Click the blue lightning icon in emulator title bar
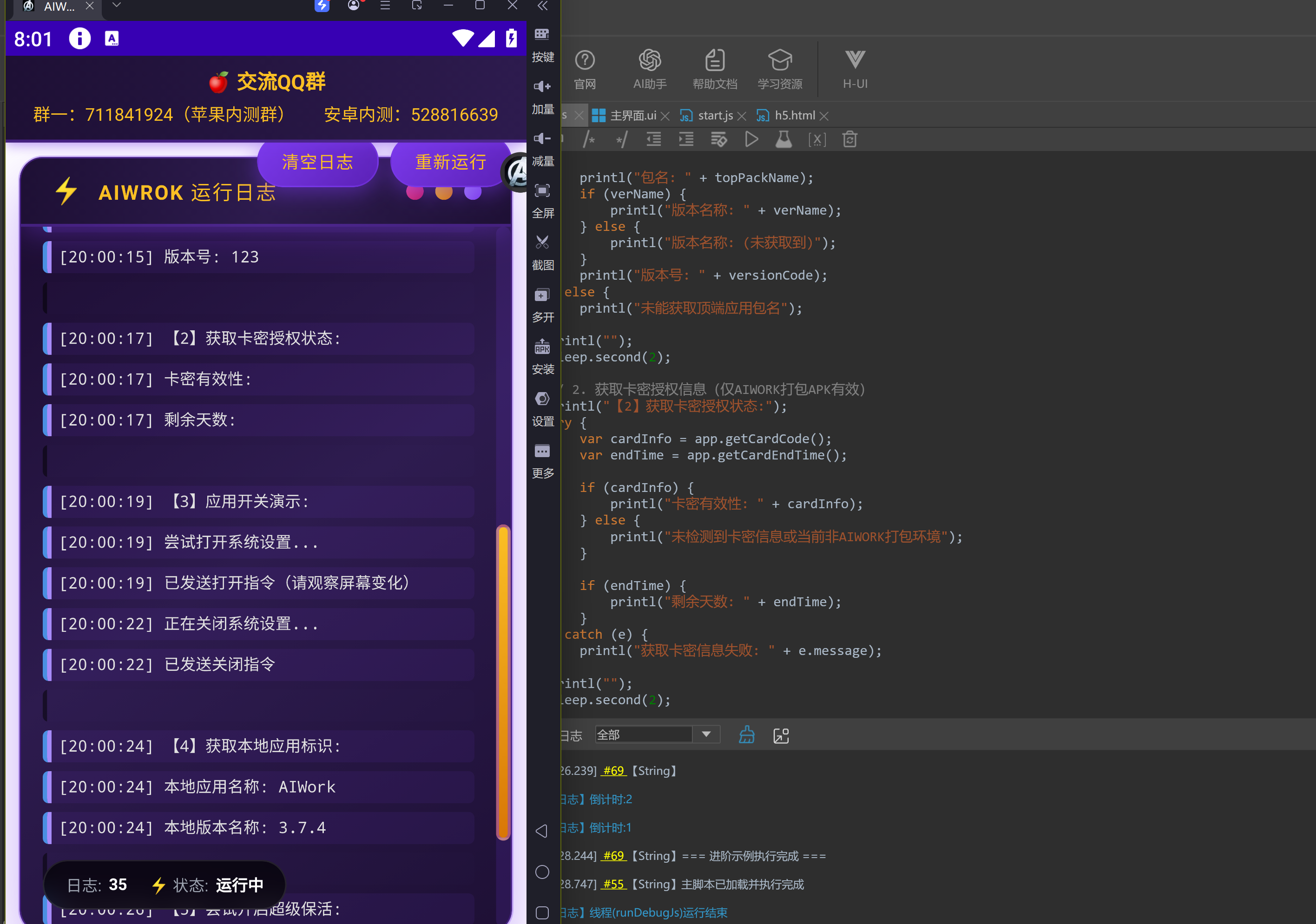Screen dimensions: 1316x924 (x=322, y=6)
